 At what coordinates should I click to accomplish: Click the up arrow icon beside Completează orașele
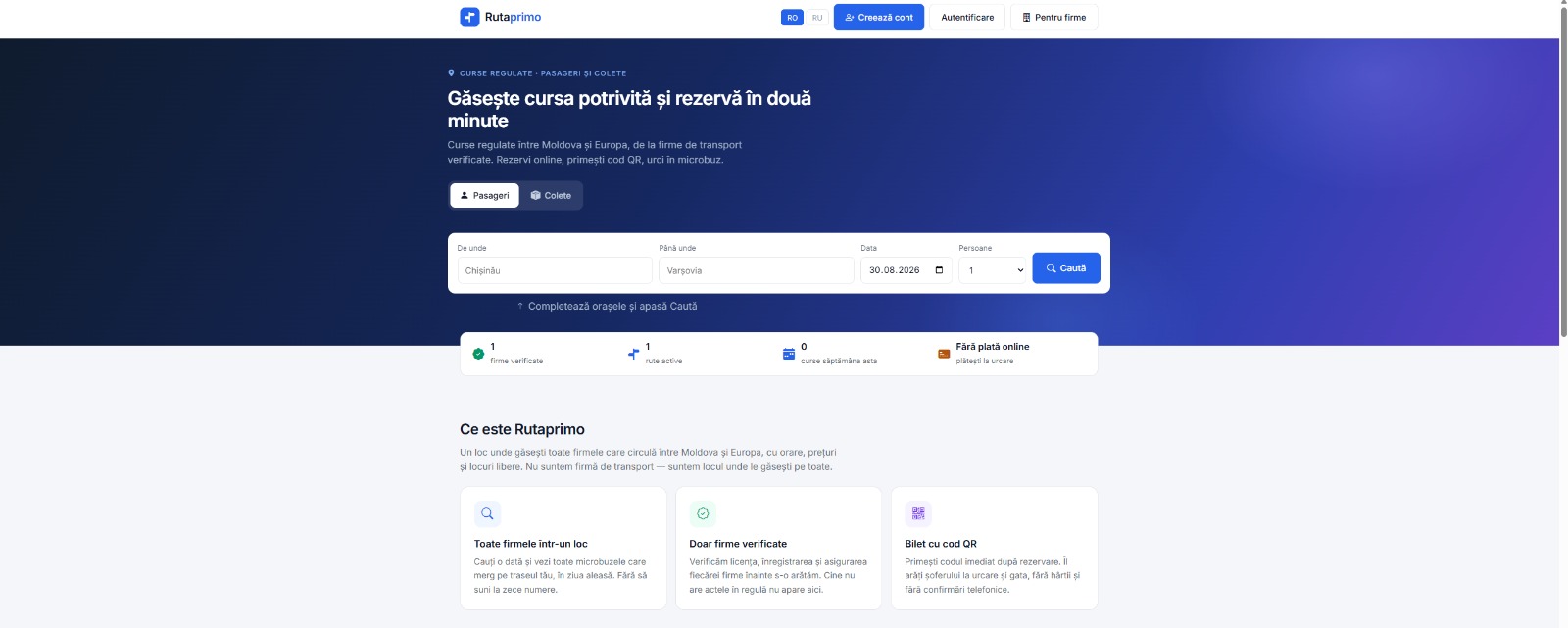(520, 306)
